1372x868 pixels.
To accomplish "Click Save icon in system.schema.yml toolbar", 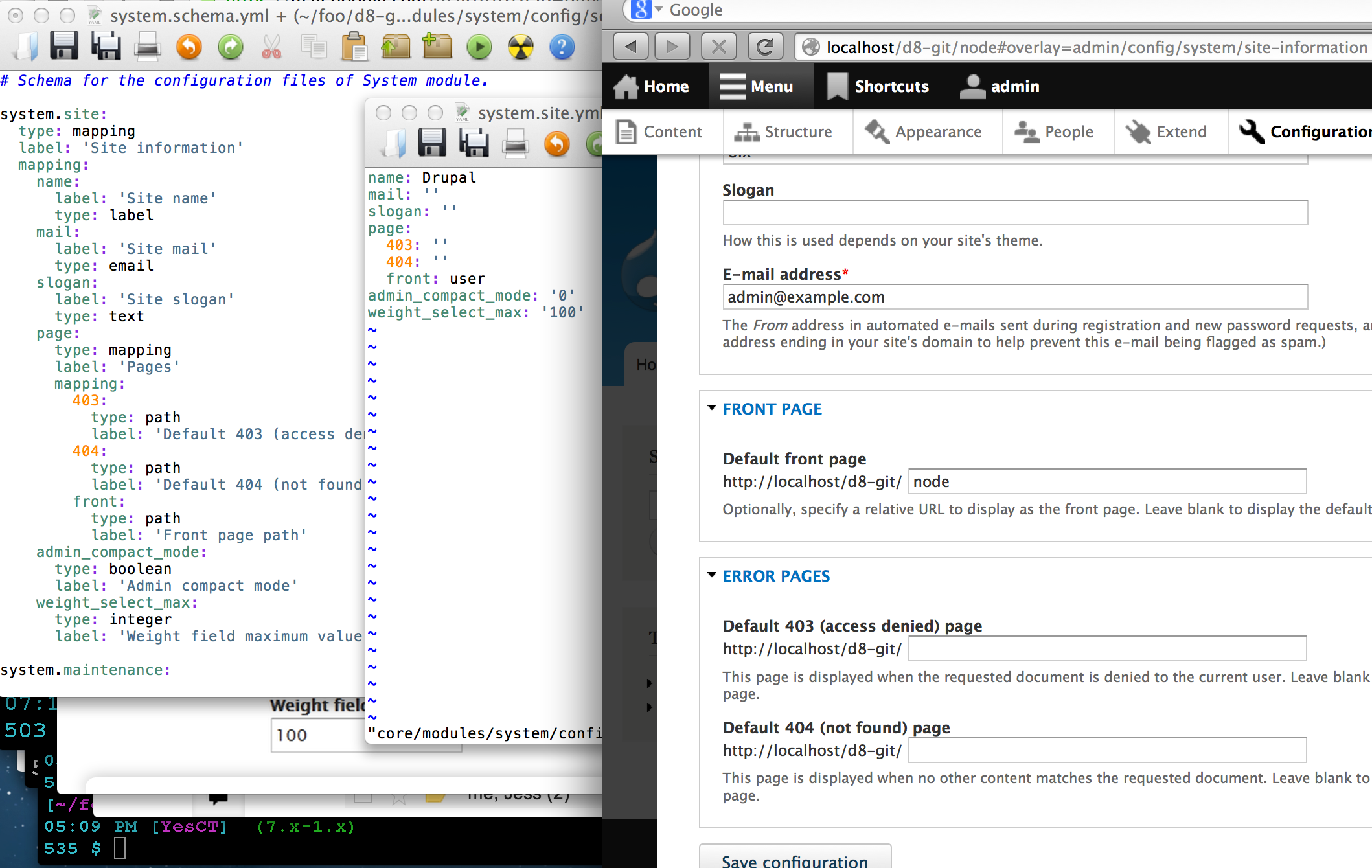I will (x=64, y=47).
